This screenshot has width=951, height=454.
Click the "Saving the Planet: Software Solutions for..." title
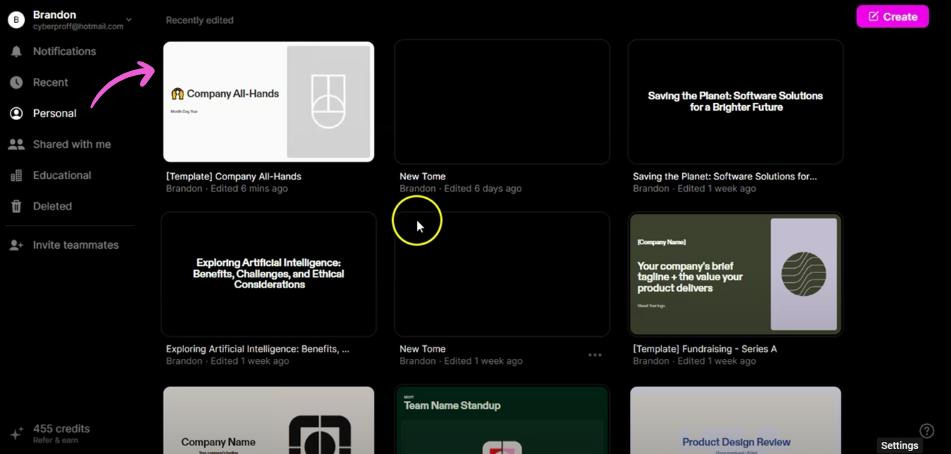coord(725,176)
